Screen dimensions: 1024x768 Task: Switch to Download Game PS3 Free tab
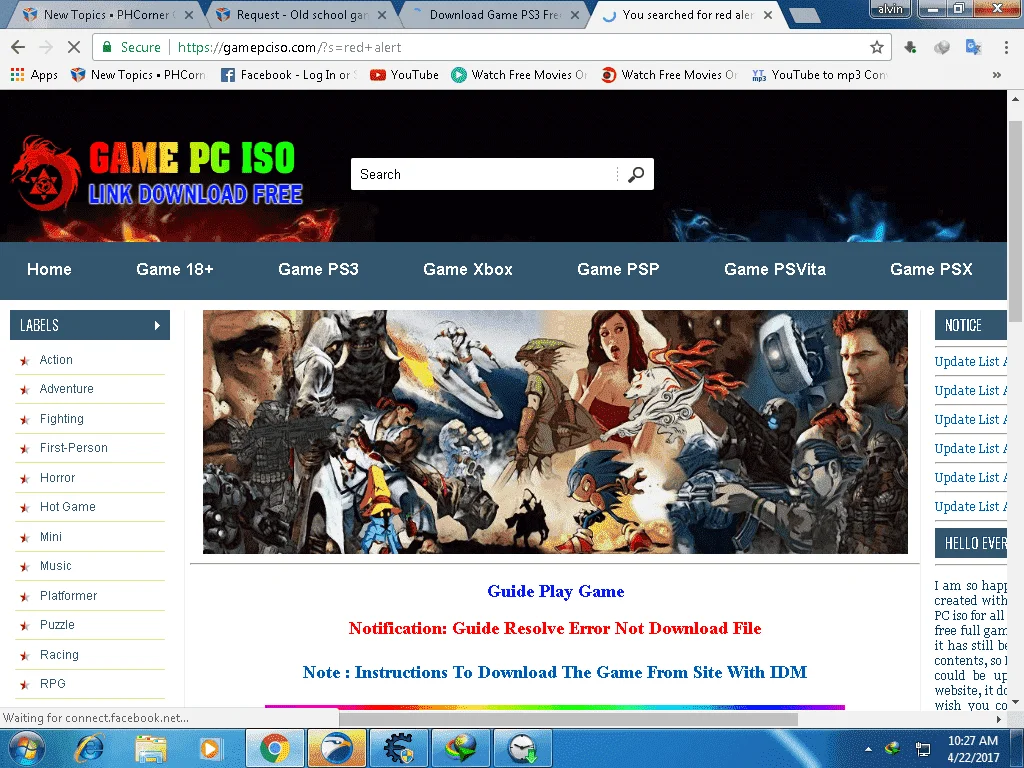click(494, 14)
